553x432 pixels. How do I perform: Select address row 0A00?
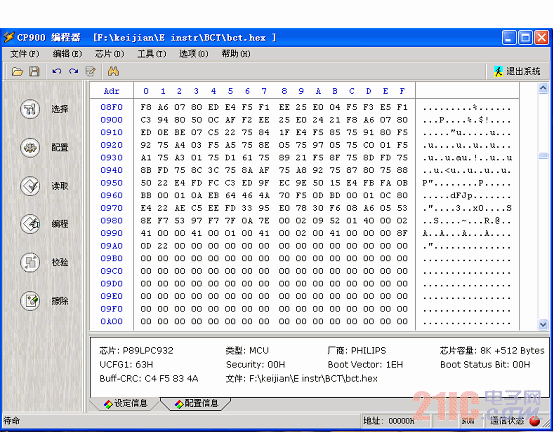(111, 321)
